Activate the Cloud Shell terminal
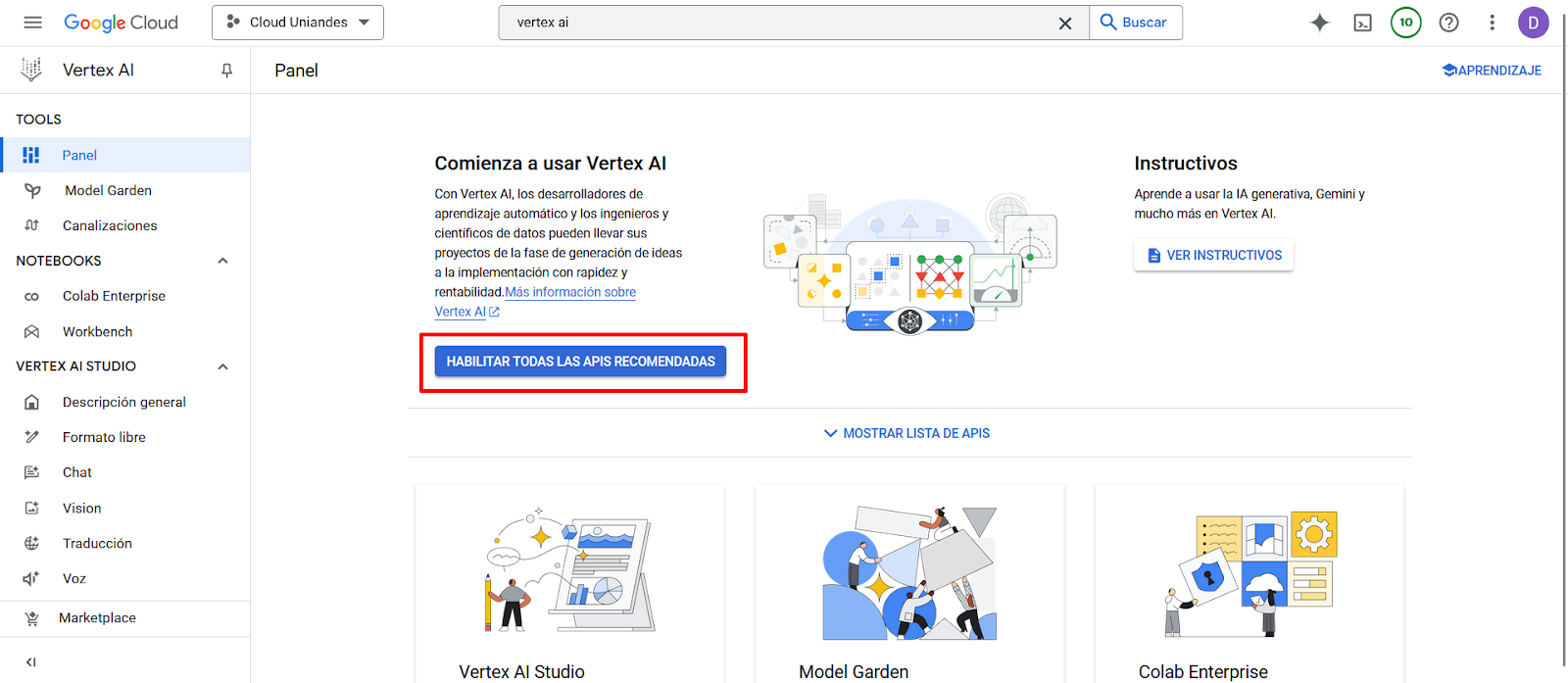 point(1362,22)
